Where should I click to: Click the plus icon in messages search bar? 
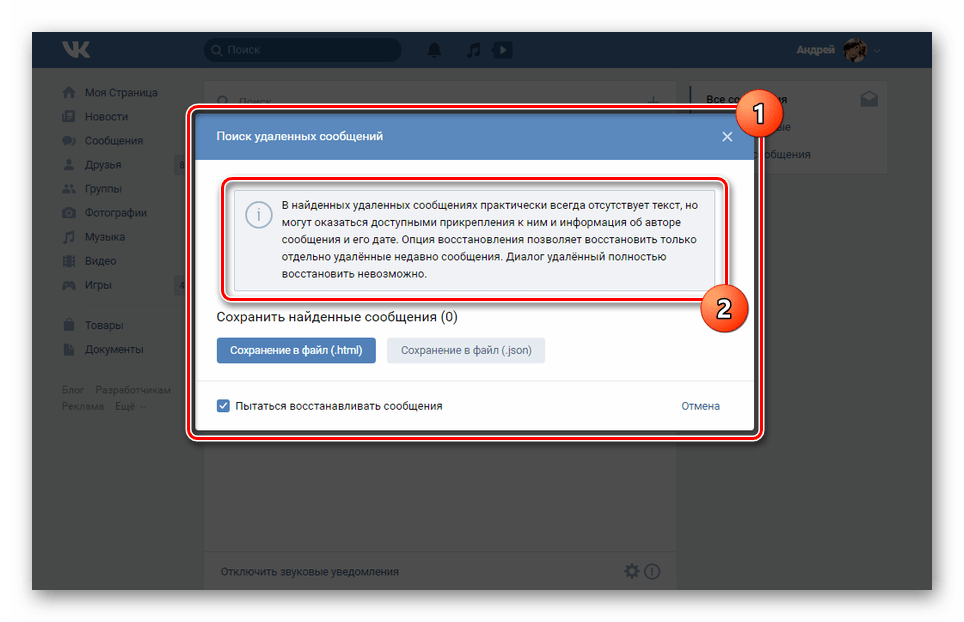pyautogui.click(x=653, y=100)
